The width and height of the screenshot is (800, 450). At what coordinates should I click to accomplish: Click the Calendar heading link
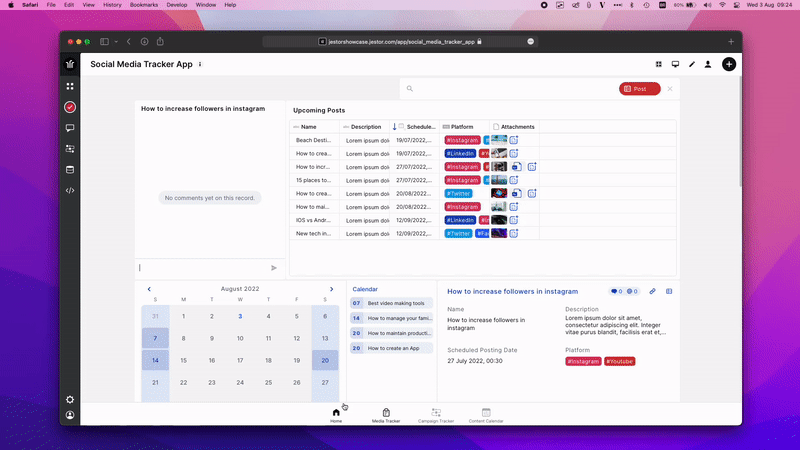[x=365, y=289]
